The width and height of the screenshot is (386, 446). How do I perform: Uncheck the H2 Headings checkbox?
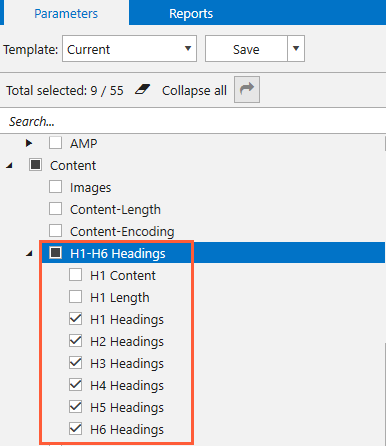75,341
